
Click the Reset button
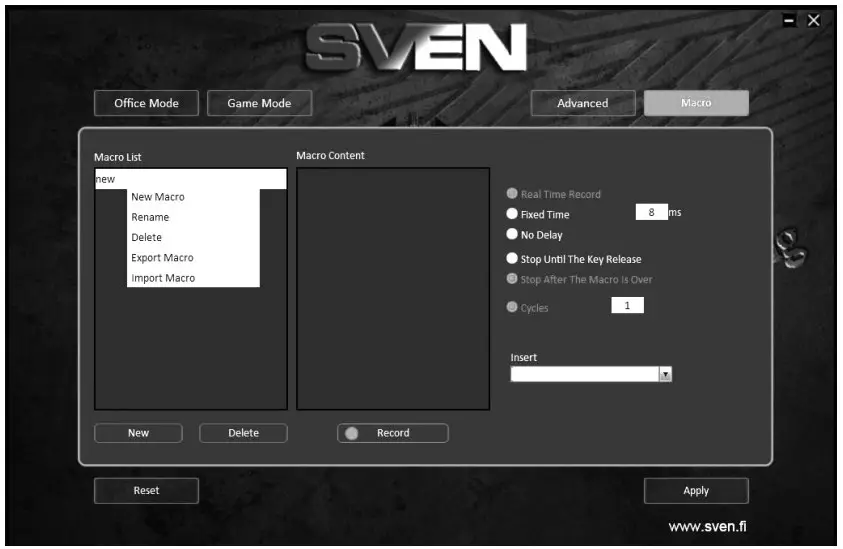[146, 490]
